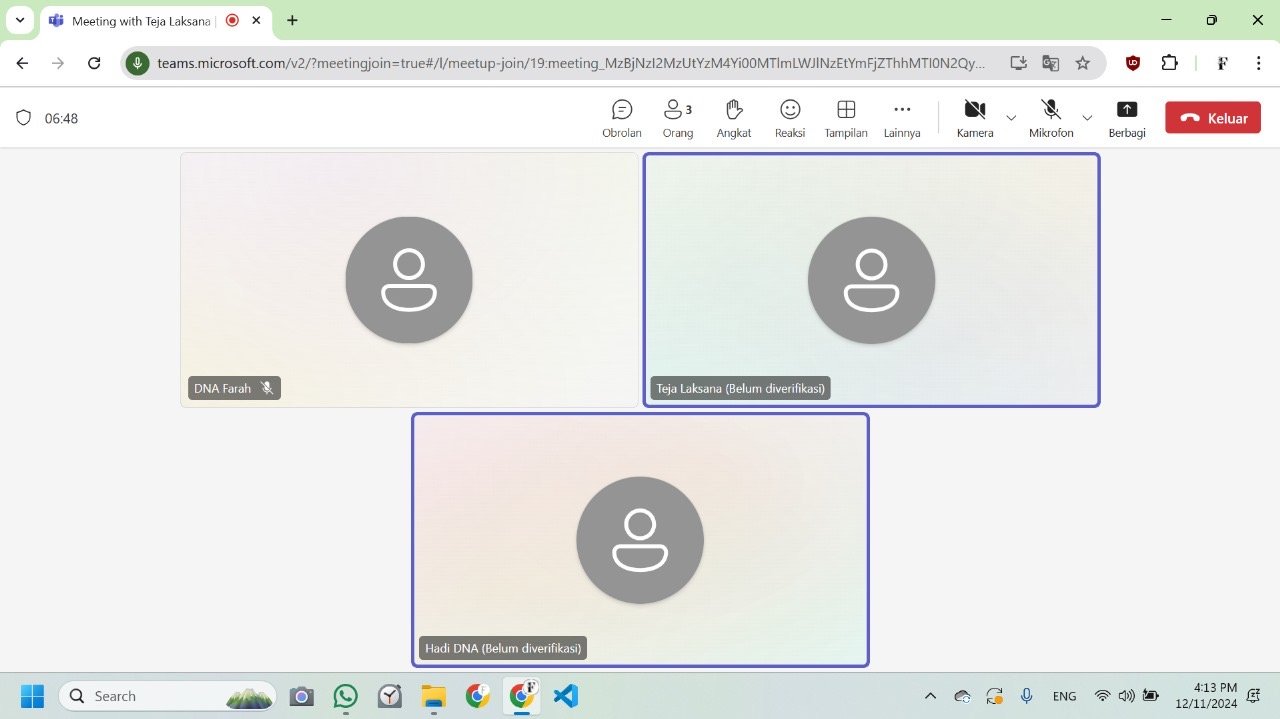The image size is (1280, 719).
Task: Open the Lainnya more options menu
Action: coord(901,118)
